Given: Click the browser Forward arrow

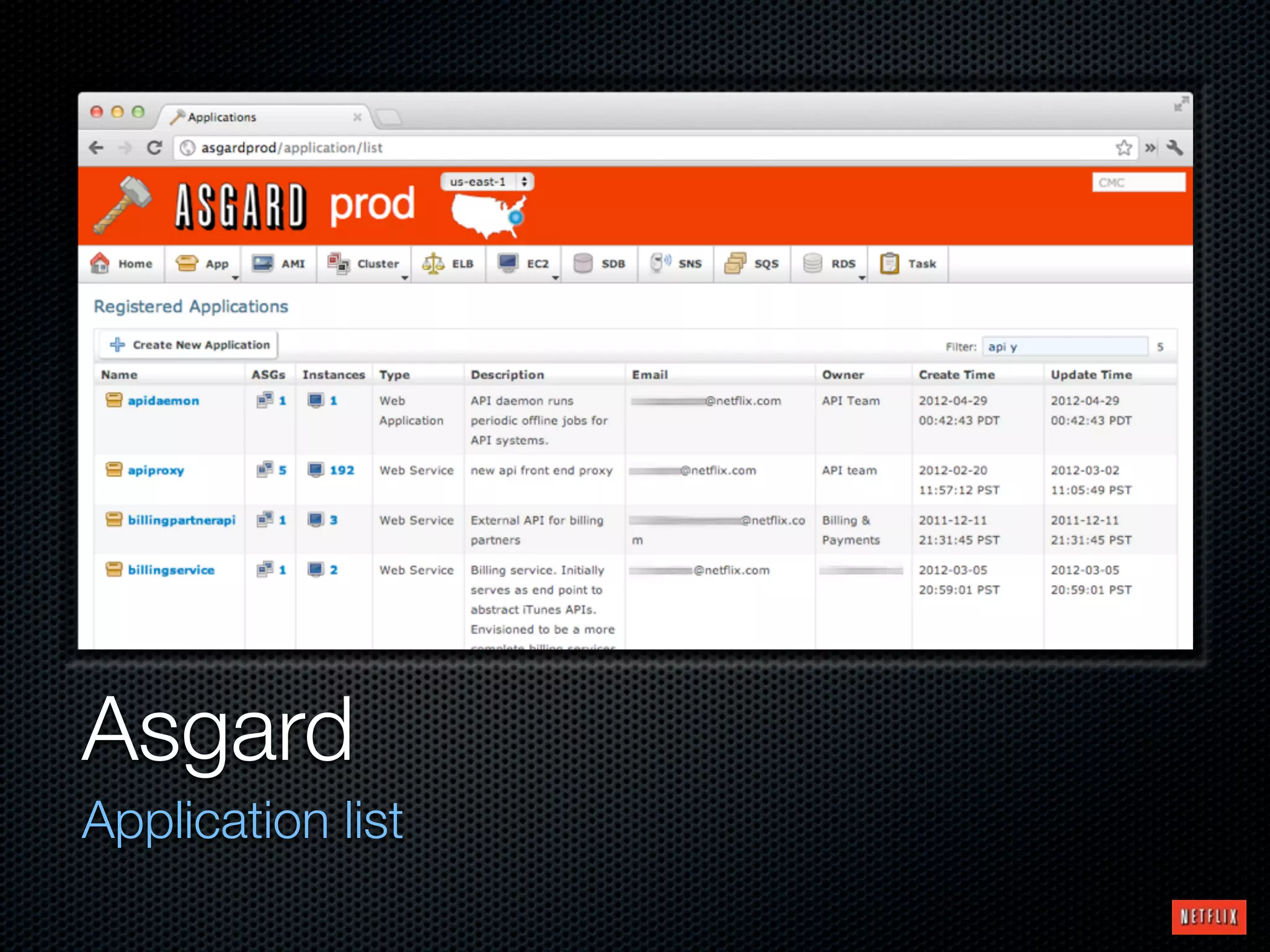Looking at the screenshot, I should (x=125, y=148).
